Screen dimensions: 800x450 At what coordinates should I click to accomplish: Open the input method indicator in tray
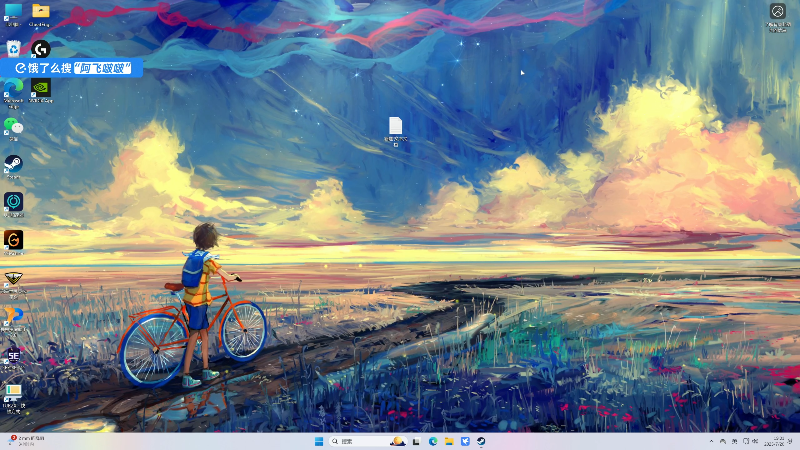click(734, 441)
